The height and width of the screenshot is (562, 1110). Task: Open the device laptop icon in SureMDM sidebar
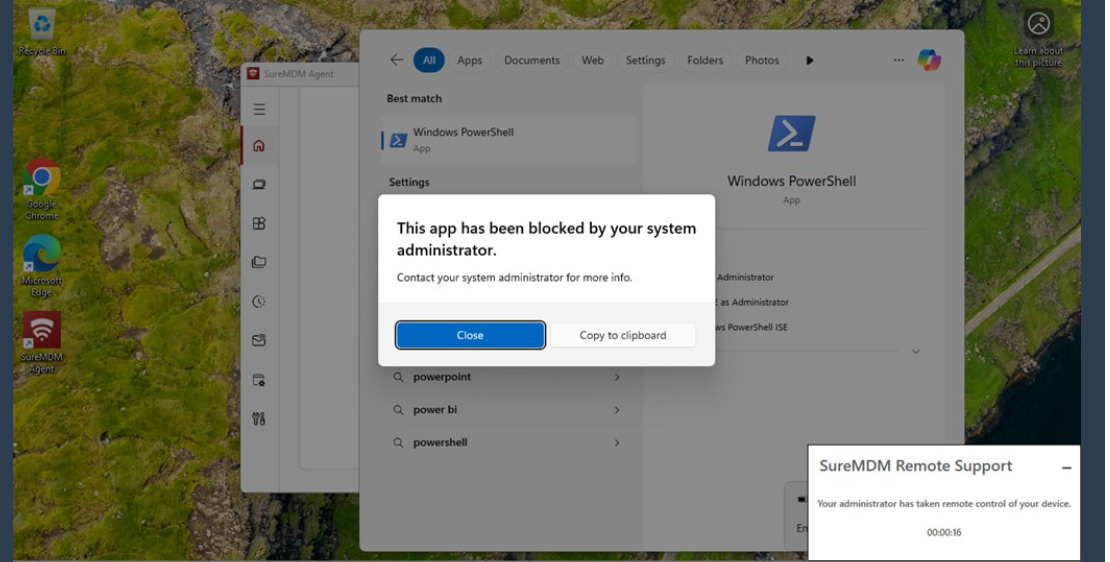coord(259,185)
